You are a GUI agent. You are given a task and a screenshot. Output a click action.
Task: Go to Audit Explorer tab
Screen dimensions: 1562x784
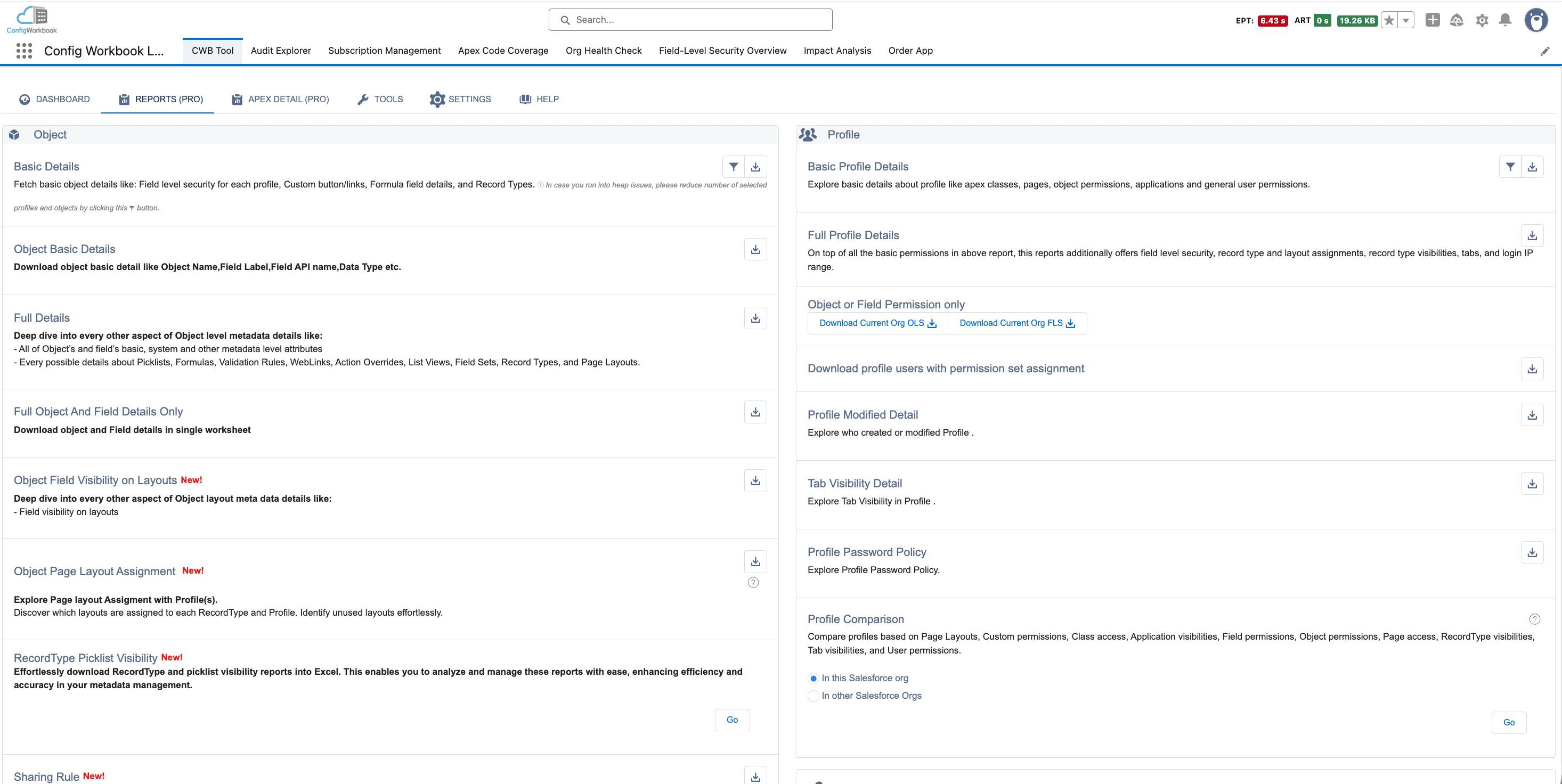pos(281,51)
